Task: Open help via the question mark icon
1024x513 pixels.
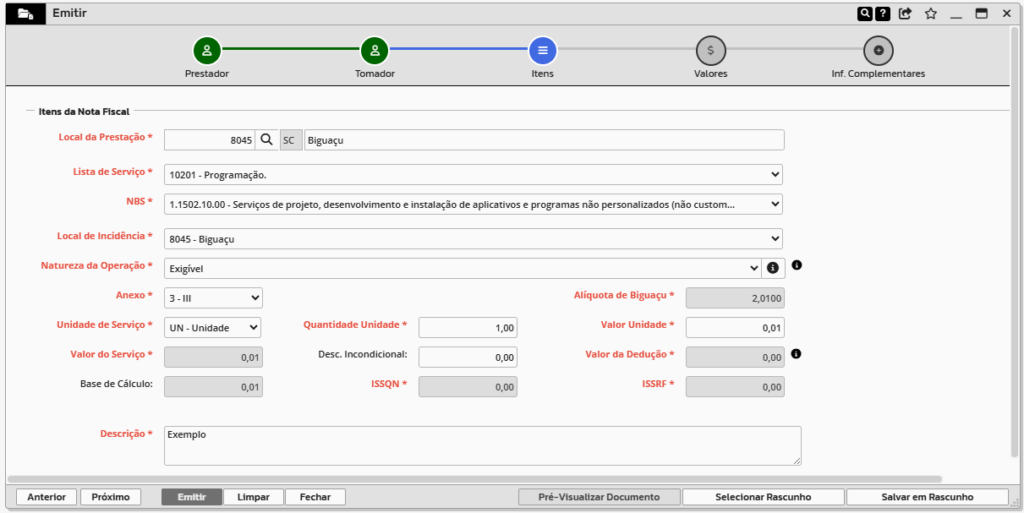Action: pyautogui.click(x=883, y=14)
